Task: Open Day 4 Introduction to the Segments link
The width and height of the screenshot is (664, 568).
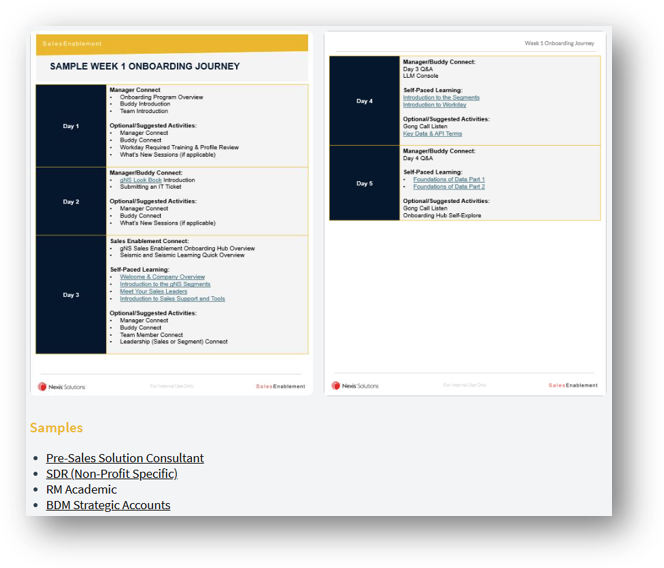Action: (441, 97)
